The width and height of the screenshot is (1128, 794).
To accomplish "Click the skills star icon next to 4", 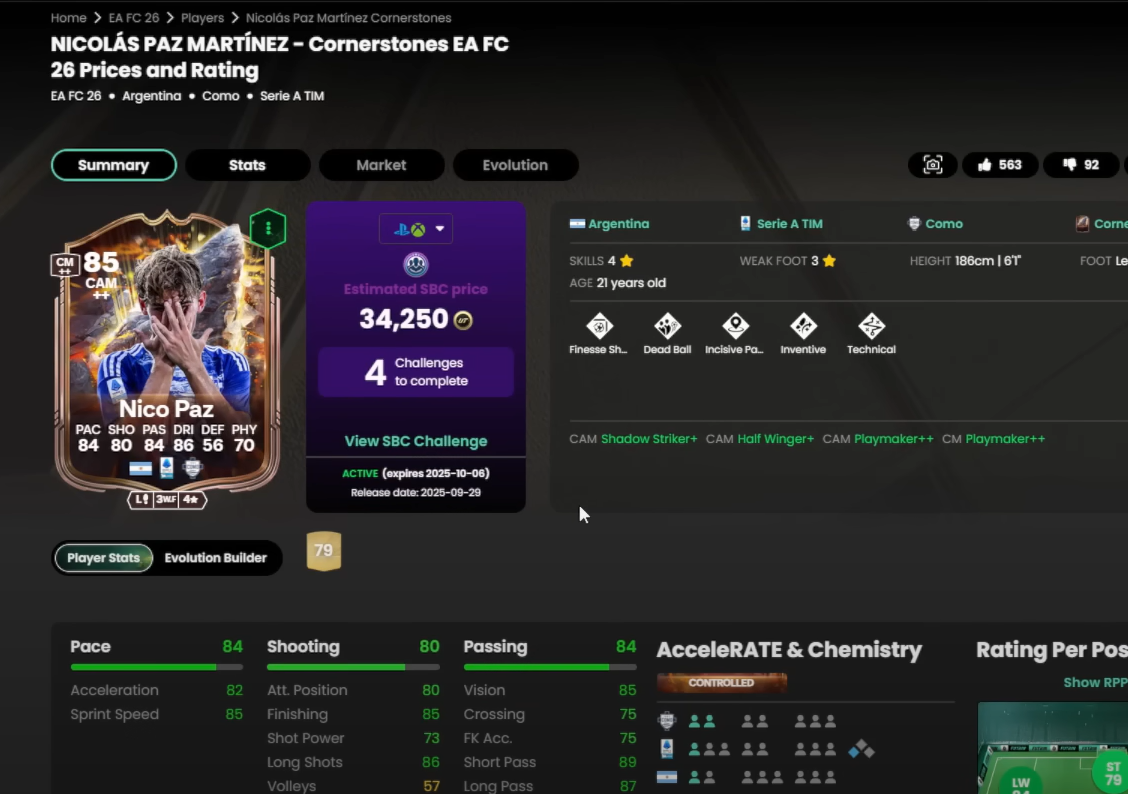I will point(627,260).
